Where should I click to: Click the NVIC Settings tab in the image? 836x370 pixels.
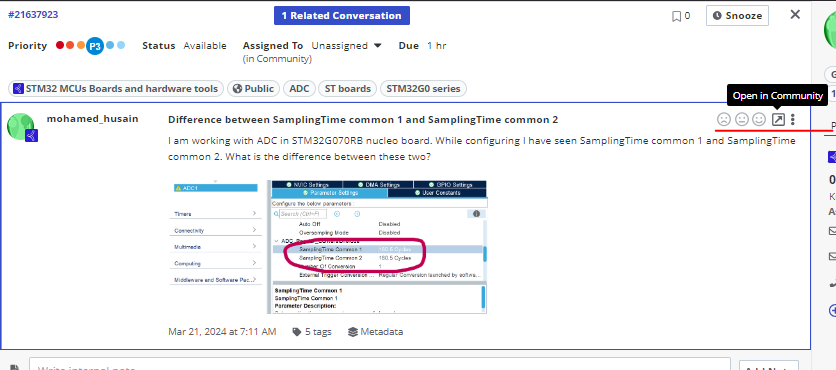(x=307, y=184)
